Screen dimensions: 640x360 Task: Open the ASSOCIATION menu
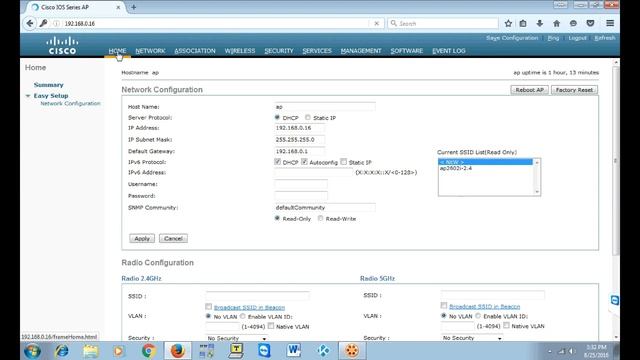(195, 51)
